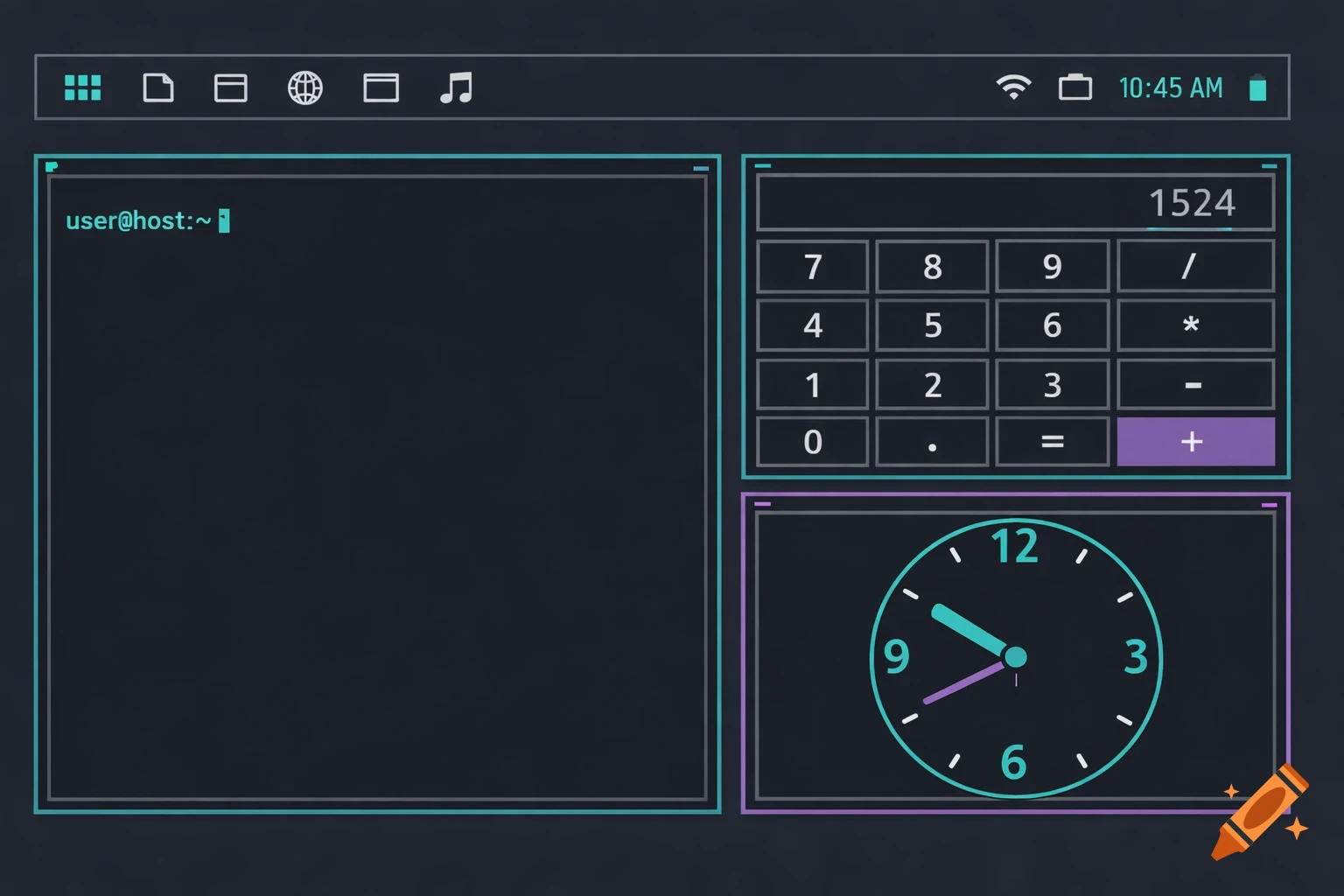
Task: Click the battery indicator in the system tray
Action: [1258, 87]
